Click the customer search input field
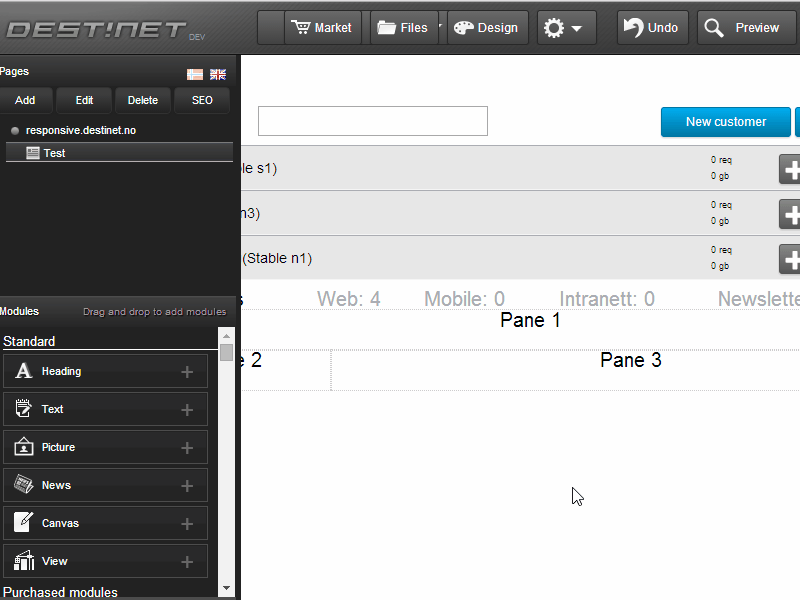Viewport: 800px width, 600px height. pyautogui.click(x=372, y=121)
